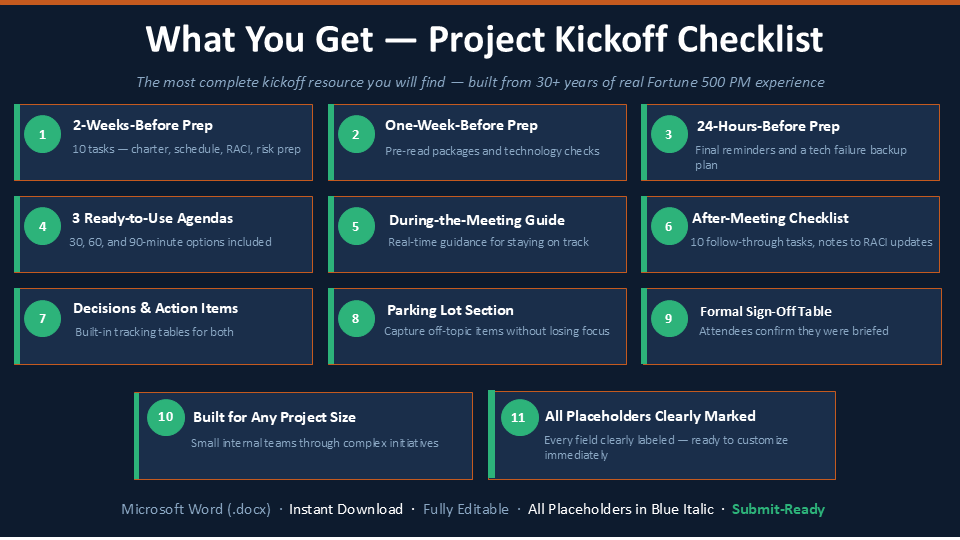
Task: Select the 3 Ready-to-Use Agendas heading
Action: [152, 219]
